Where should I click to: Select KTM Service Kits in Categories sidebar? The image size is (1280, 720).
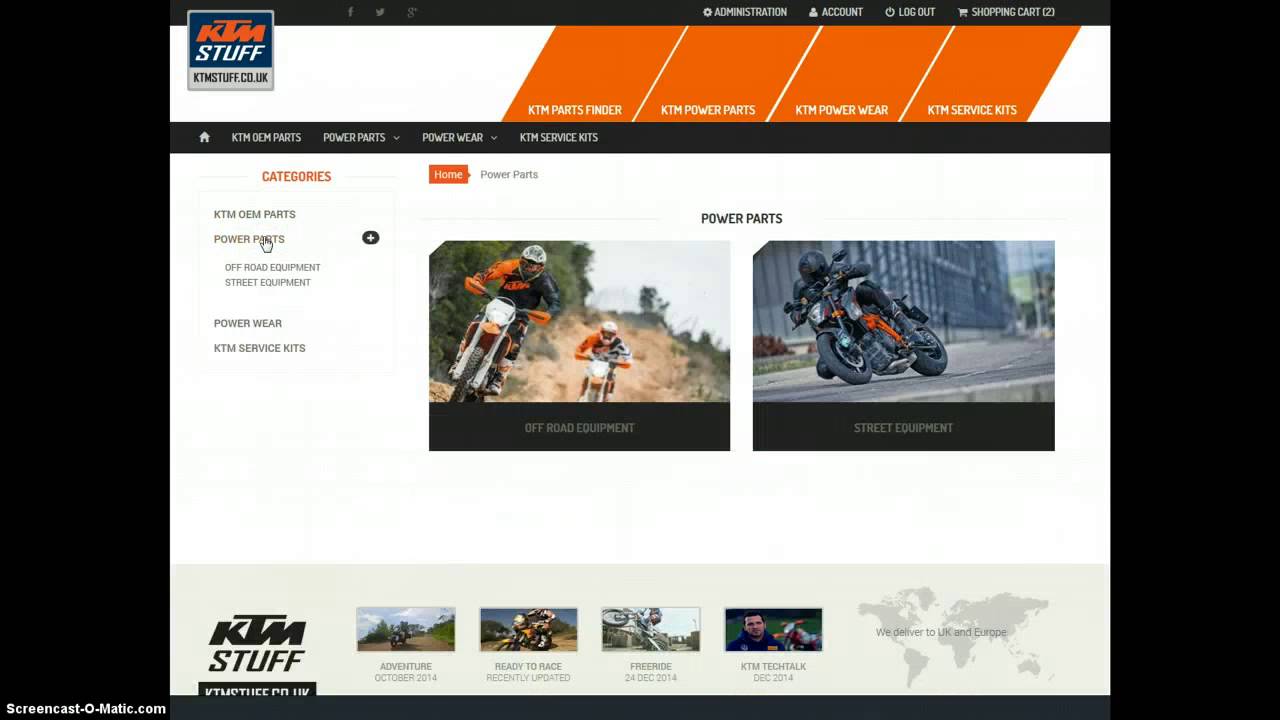[x=260, y=348]
